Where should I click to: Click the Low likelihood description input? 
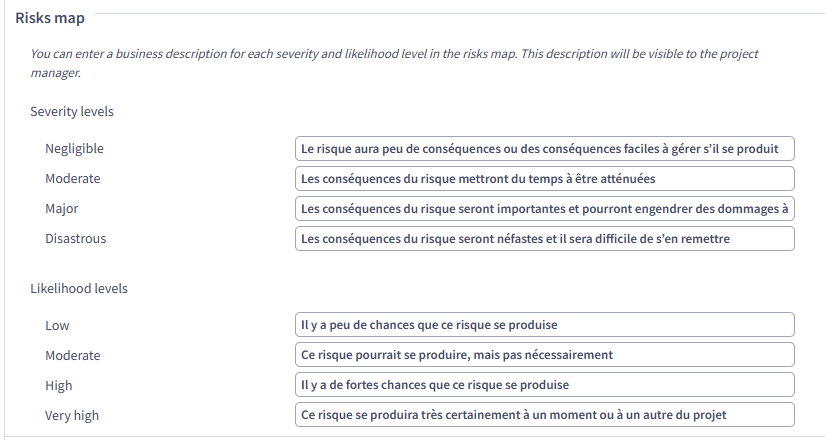tap(544, 325)
